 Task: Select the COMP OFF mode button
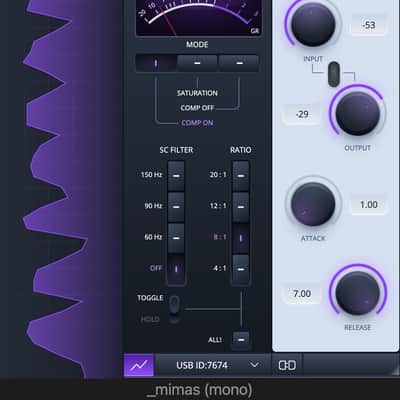[x=239, y=63]
